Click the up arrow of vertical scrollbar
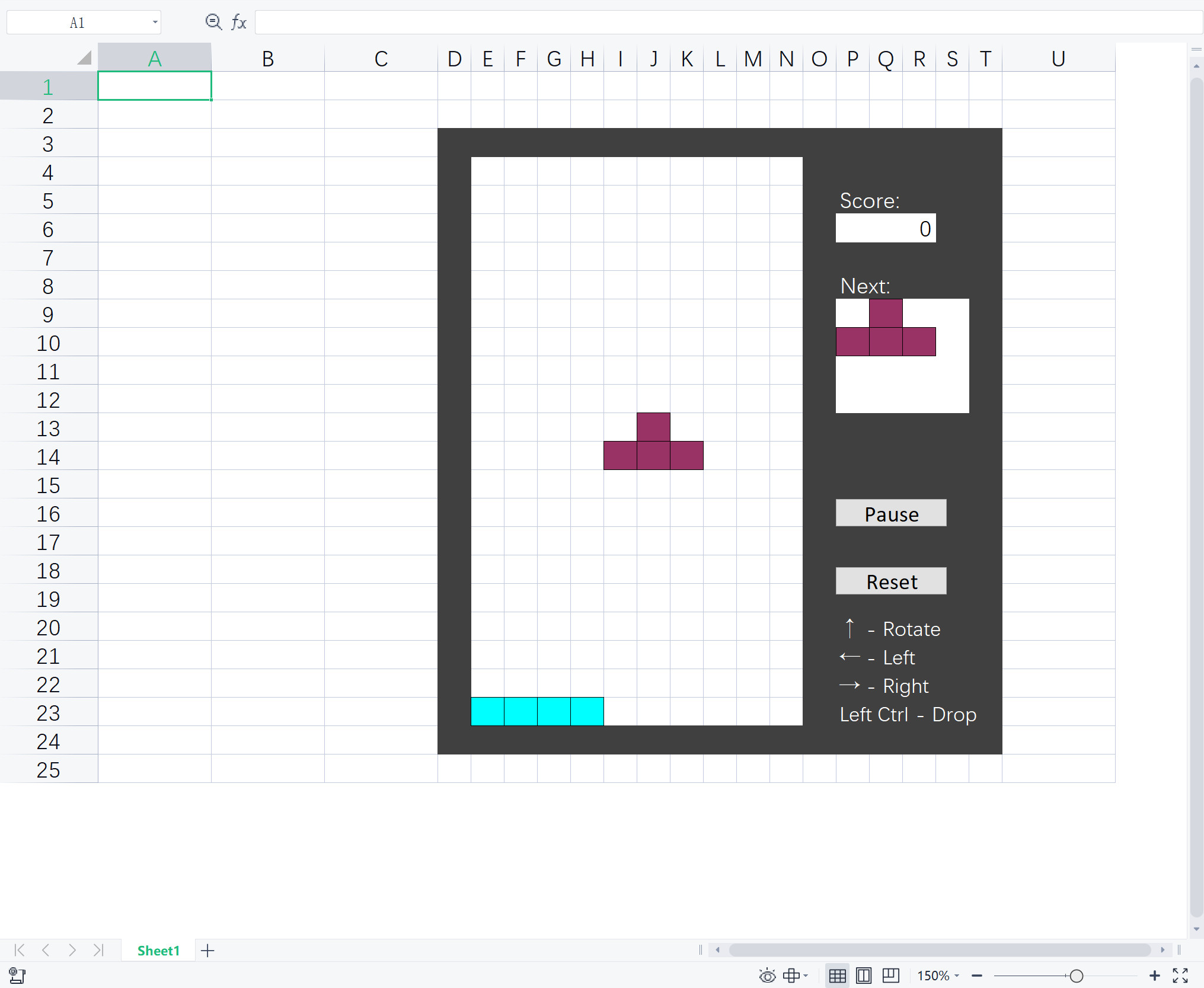The image size is (1204, 988). tap(1196, 66)
